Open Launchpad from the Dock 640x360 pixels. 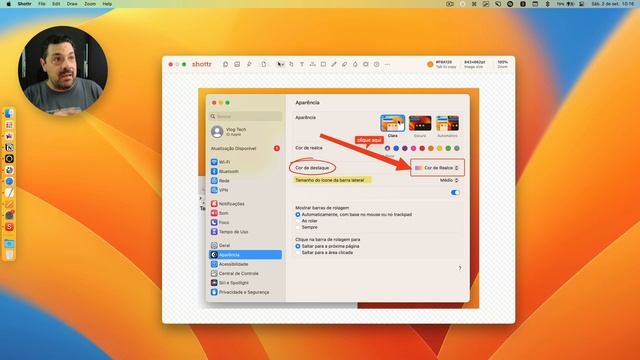(x=9, y=125)
